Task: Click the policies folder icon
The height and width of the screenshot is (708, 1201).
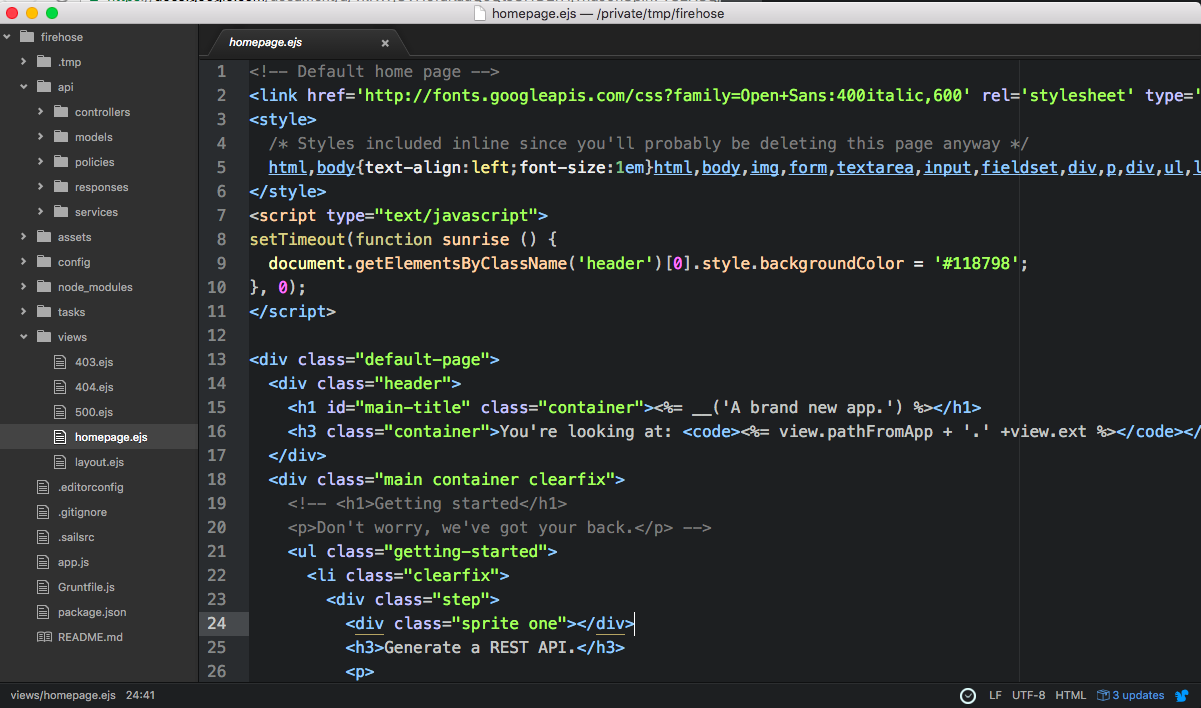Action: (61, 162)
